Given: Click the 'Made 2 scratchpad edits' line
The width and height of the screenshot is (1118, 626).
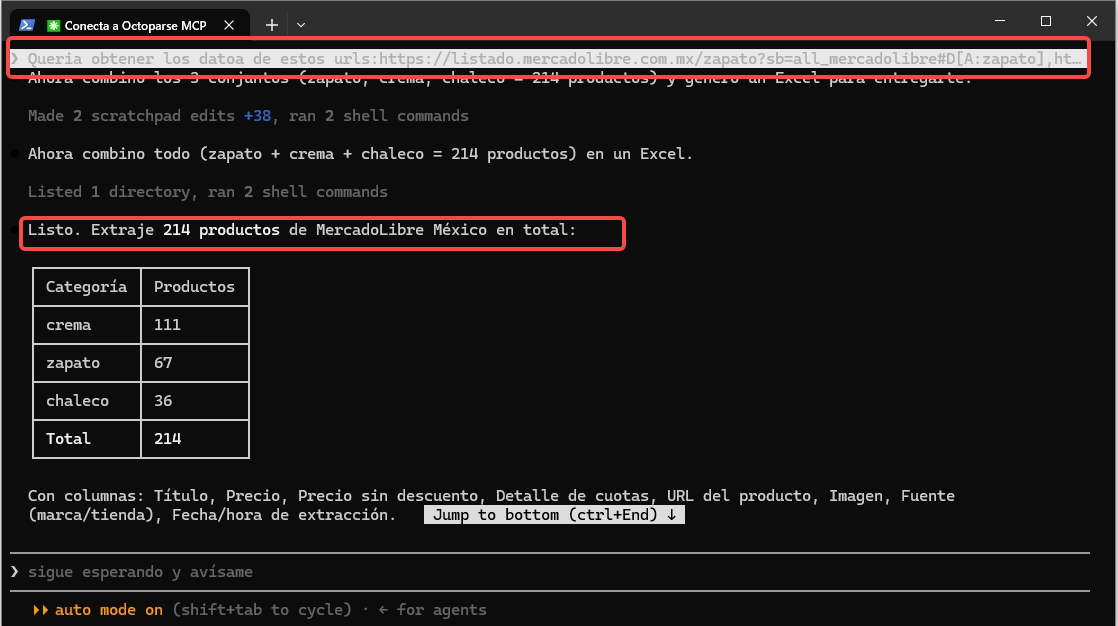Looking at the screenshot, I should coord(248,116).
